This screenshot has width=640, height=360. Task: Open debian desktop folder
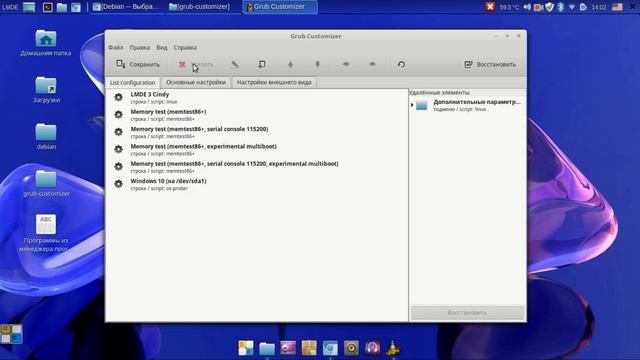[x=46, y=137]
